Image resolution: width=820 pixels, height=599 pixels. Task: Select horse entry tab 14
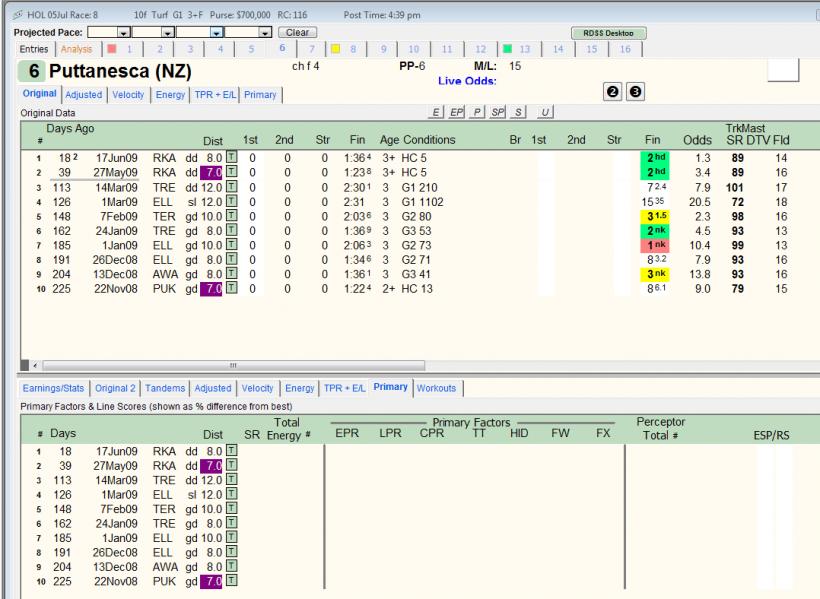558,49
